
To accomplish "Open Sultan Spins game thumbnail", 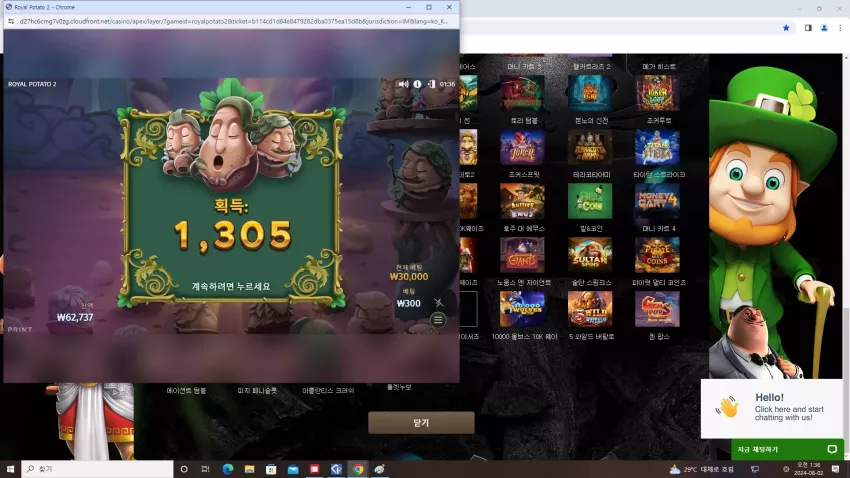I will point(590,255).
